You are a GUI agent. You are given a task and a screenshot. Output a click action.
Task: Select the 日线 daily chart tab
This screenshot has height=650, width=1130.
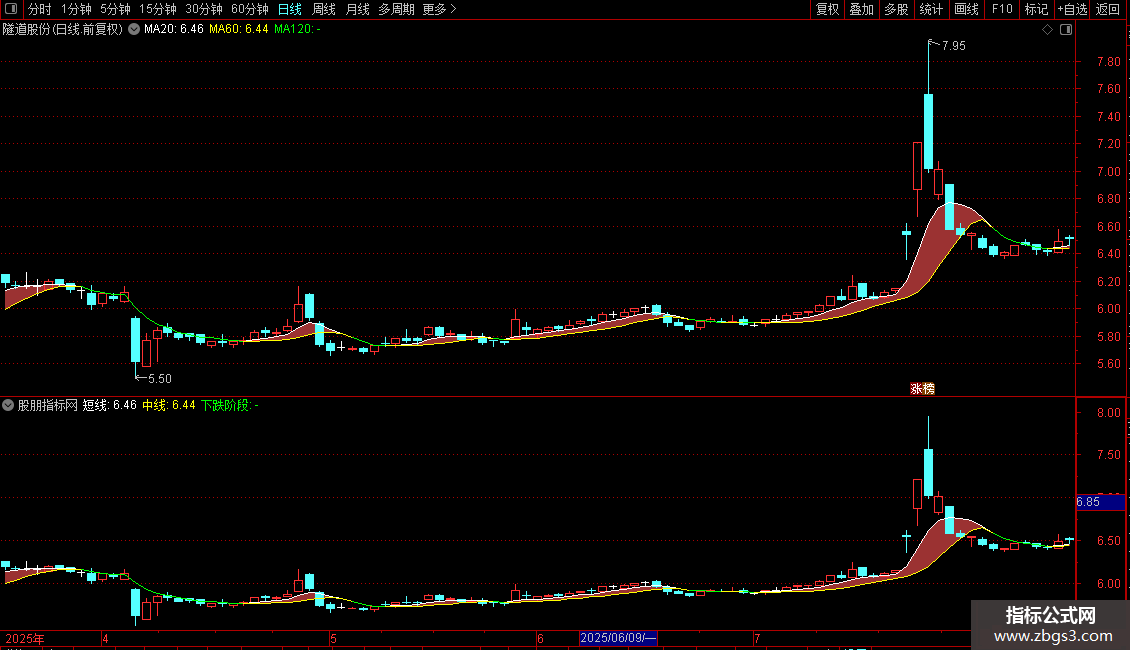[290, 9]
